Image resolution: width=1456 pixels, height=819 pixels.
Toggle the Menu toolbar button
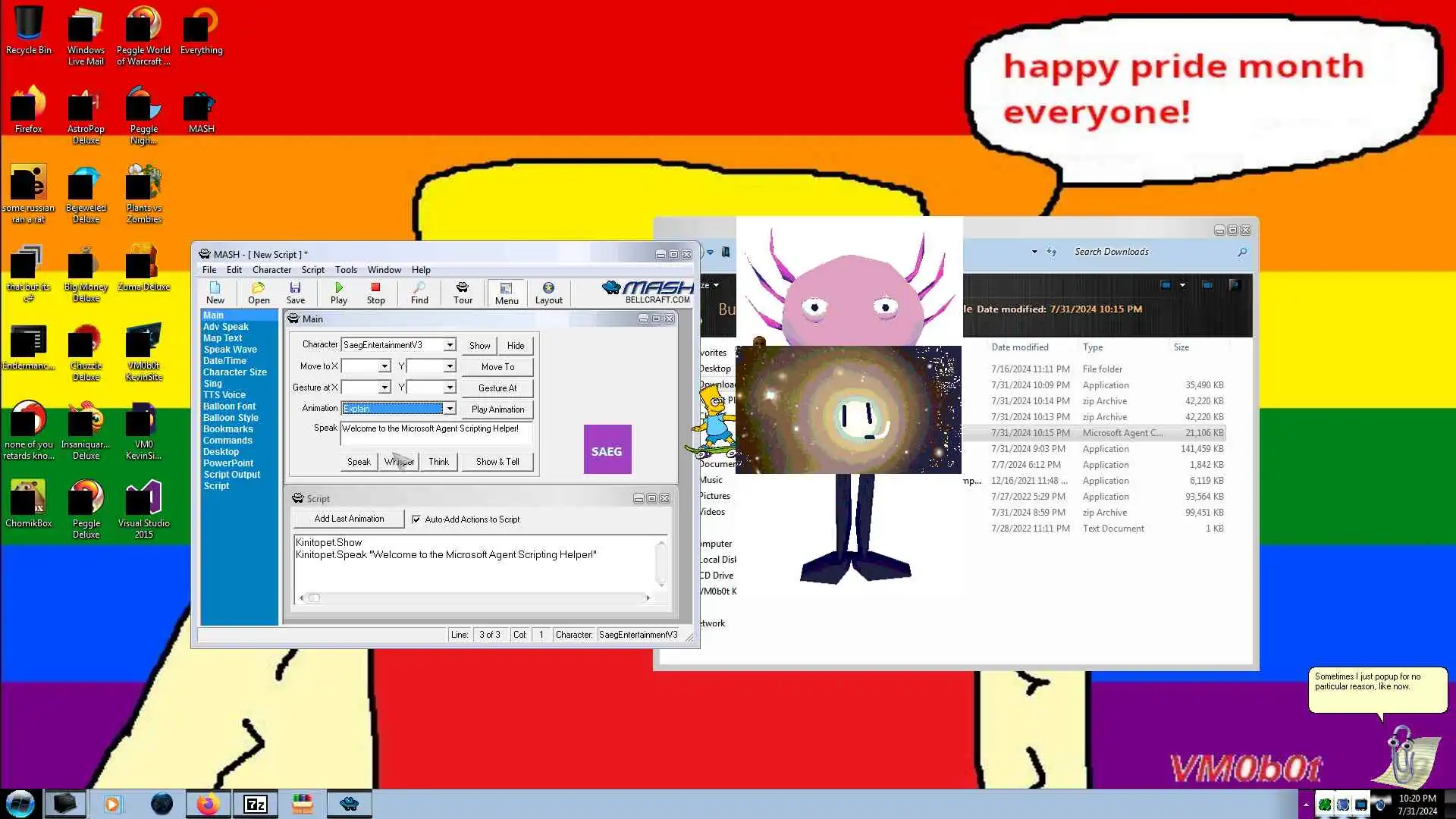(507, 292)
